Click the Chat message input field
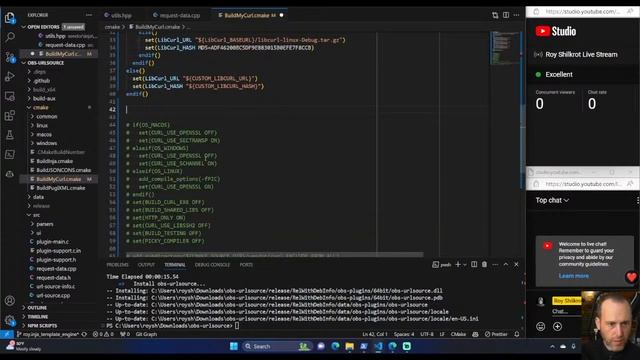The image size is (640, 360). [566, 311]
